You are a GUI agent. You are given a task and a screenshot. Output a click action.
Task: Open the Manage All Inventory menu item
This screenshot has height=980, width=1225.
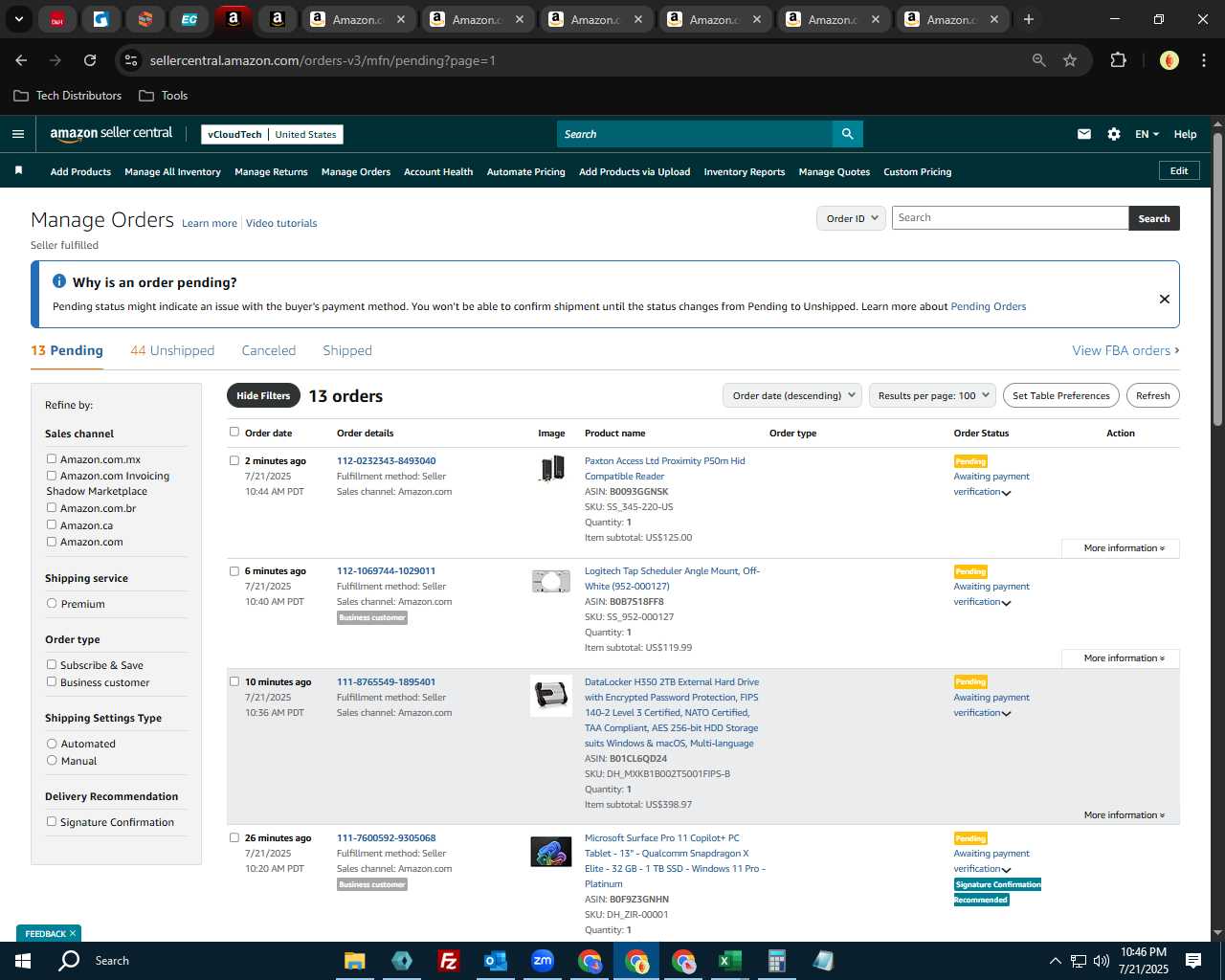tap(172, 171)
